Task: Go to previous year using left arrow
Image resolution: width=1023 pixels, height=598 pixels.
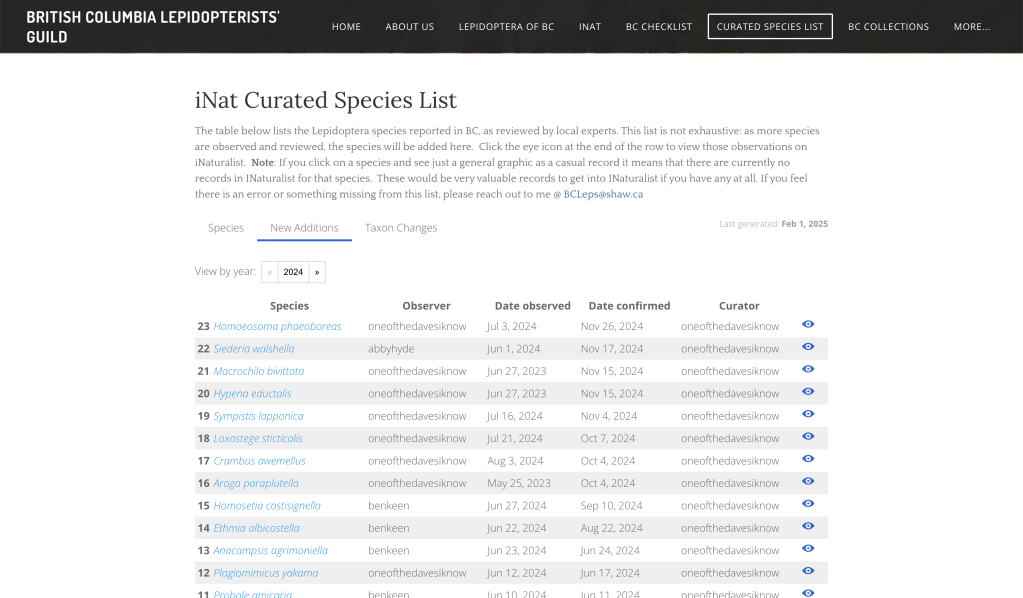Action: click(270, 272)
